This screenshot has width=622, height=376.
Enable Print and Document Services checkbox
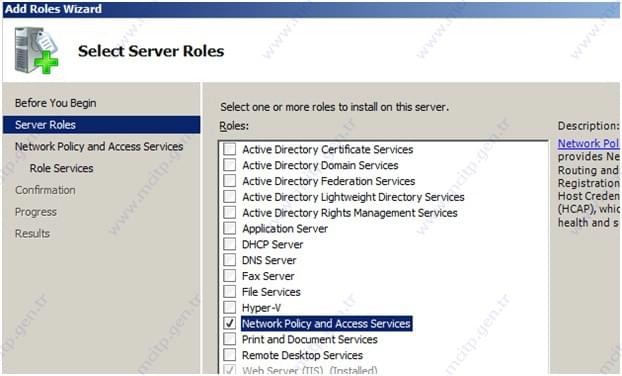[x=229, y=339]
